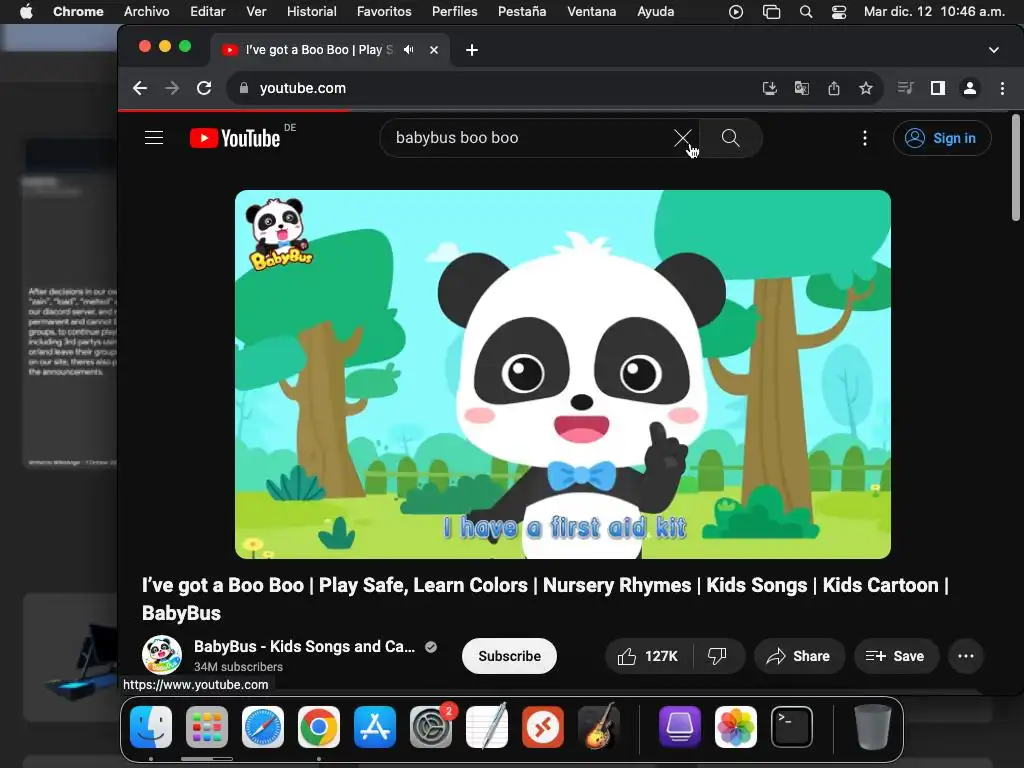Open the Apple menu

coord(26,12)
